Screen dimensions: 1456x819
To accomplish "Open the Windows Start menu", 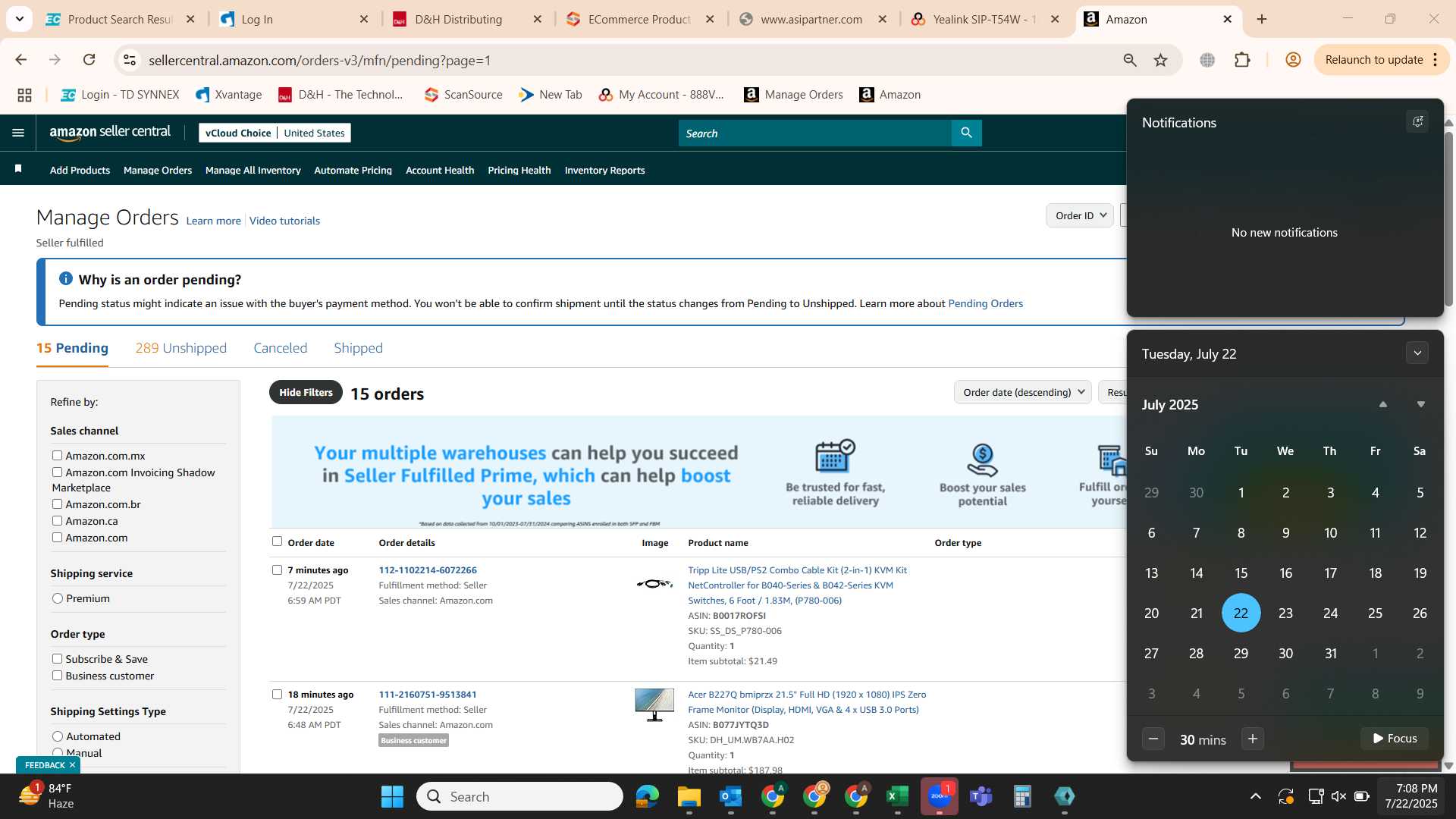I will (392, 796).
